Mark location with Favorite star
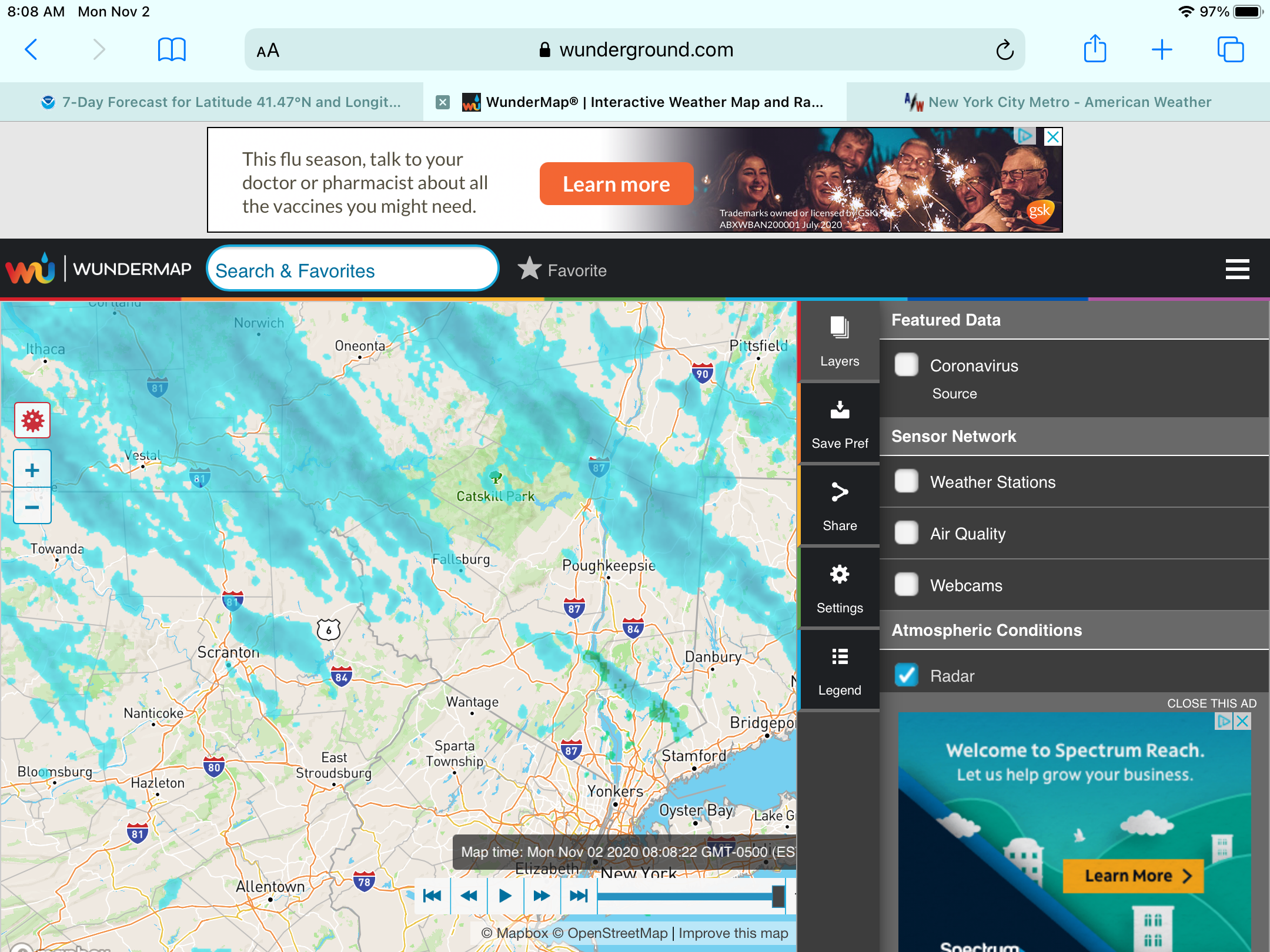The width and height of the screenshot is (1270, 952). (x=562, y=270)
